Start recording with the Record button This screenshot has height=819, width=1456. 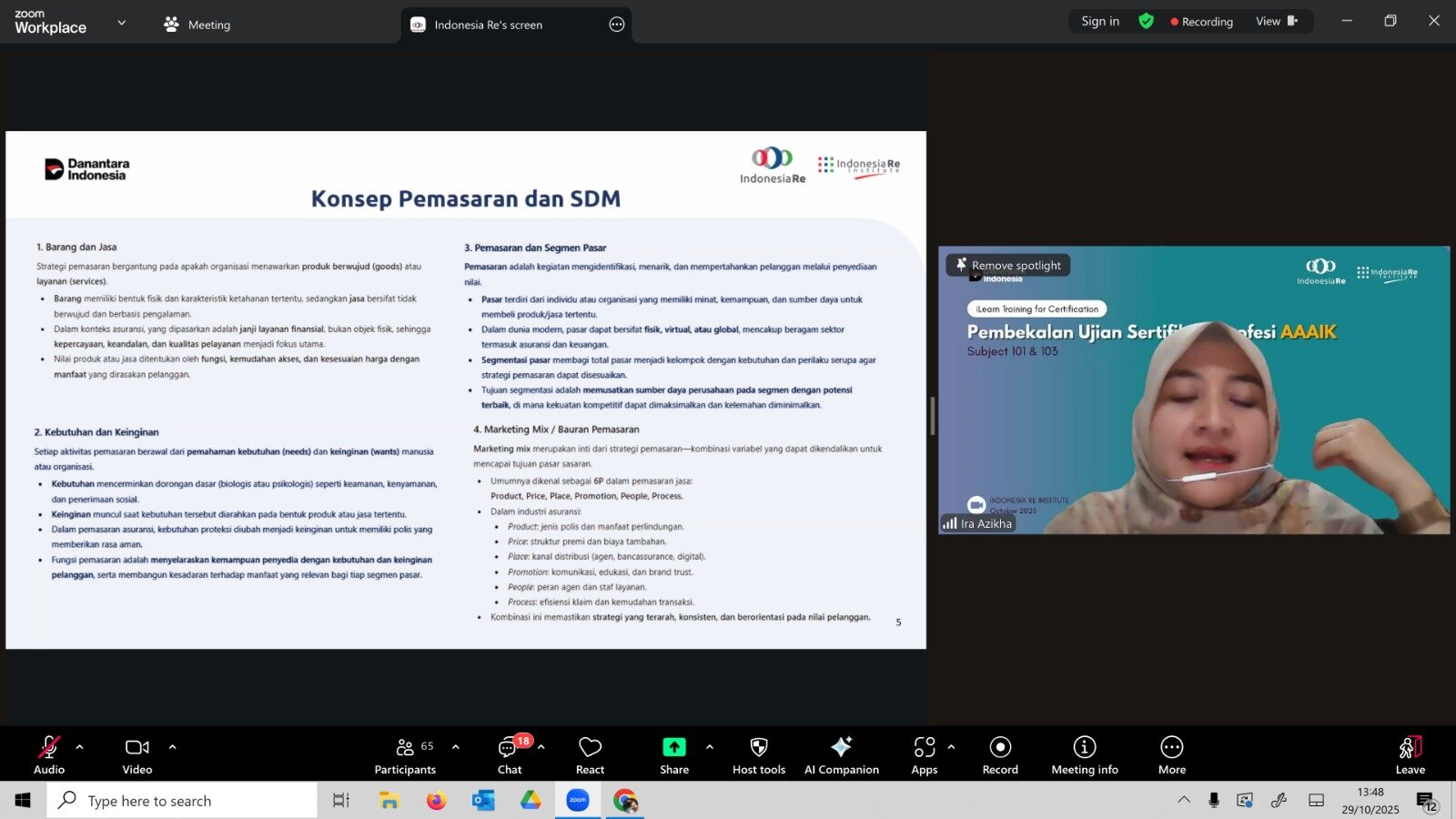tap(1000, 755)
